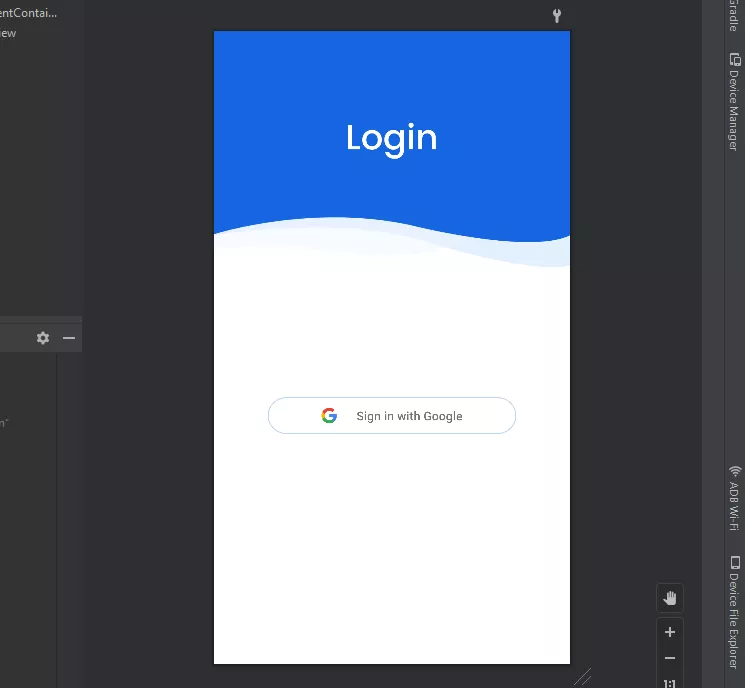Select the Google G logo
745x688 pixels.
tap(329, 416)
